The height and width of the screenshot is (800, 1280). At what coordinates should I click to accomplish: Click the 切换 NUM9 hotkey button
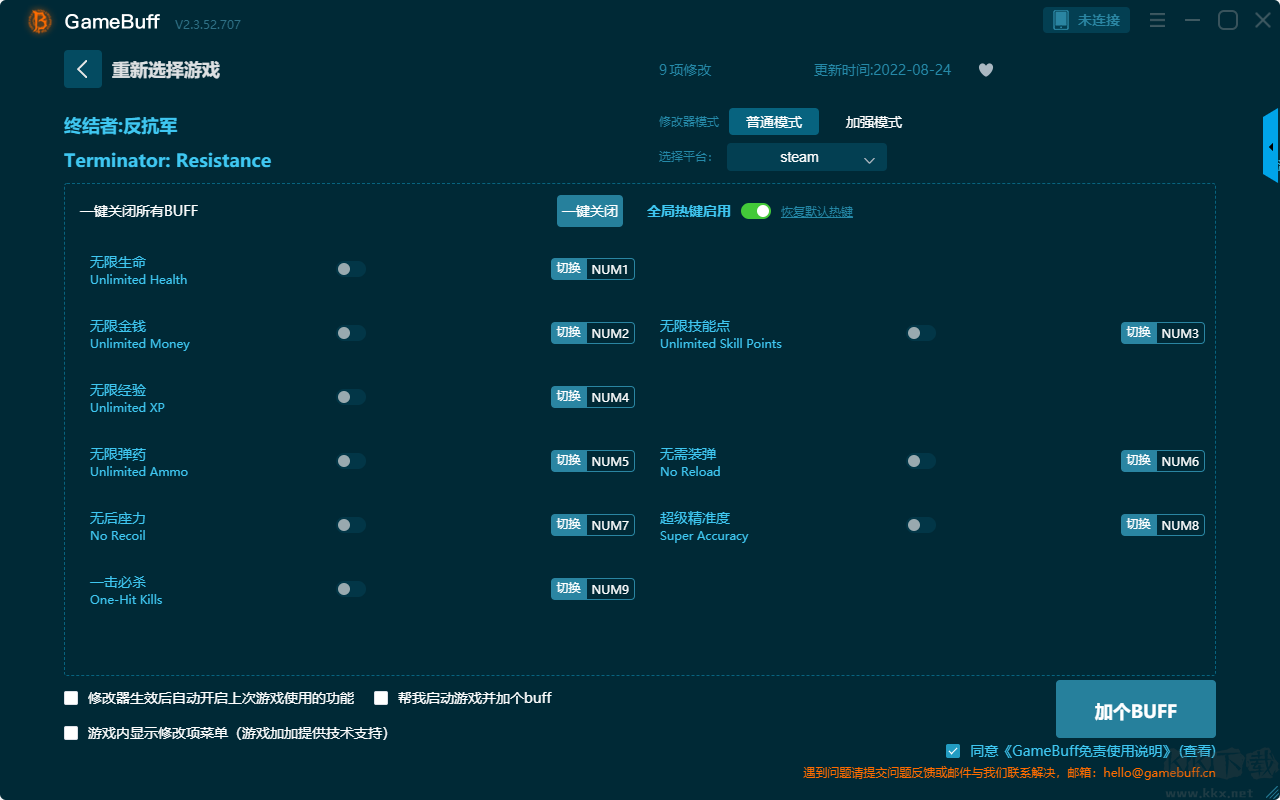593,589
